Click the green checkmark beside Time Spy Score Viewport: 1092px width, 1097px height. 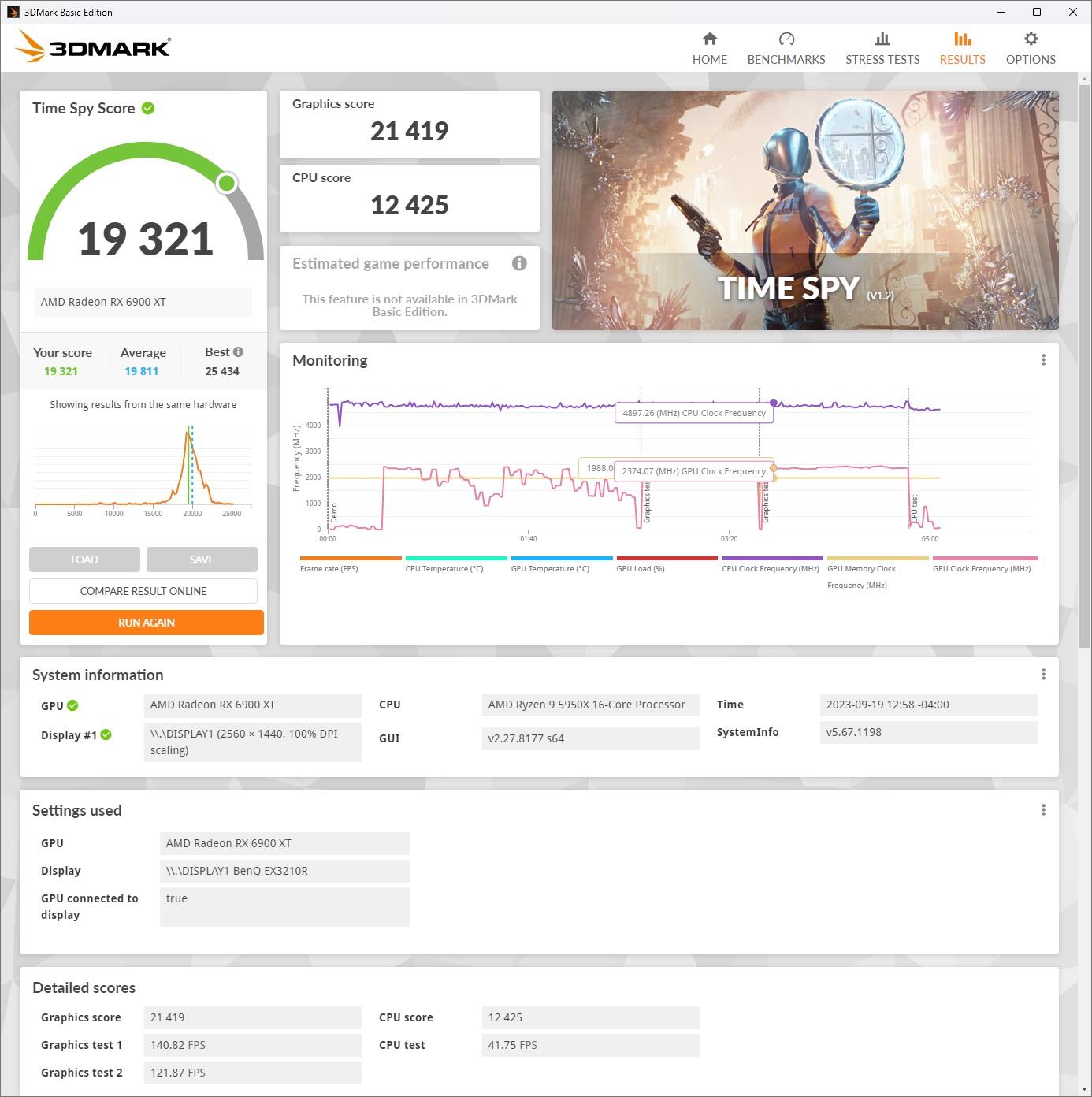(x=148, y=108)
